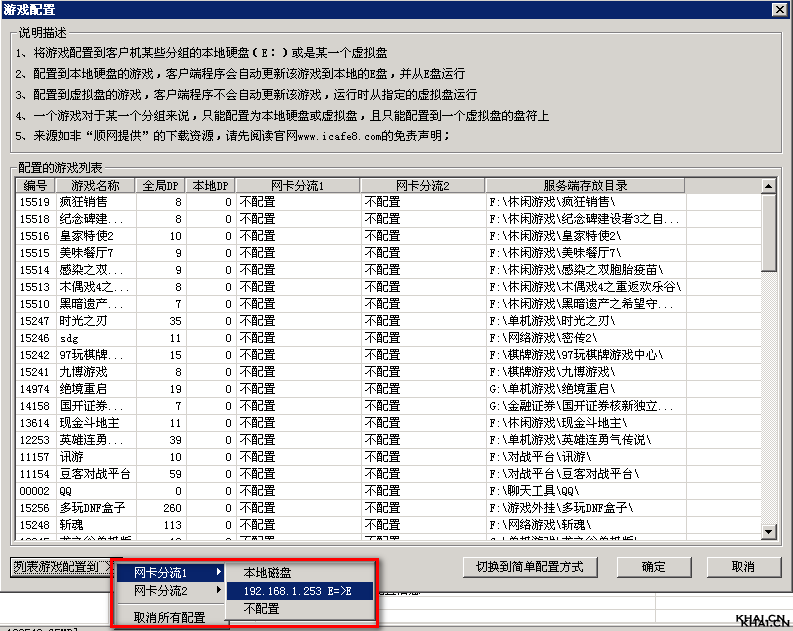Click 全局DP column header
The image size is (793, 631).
pos(160,186)
